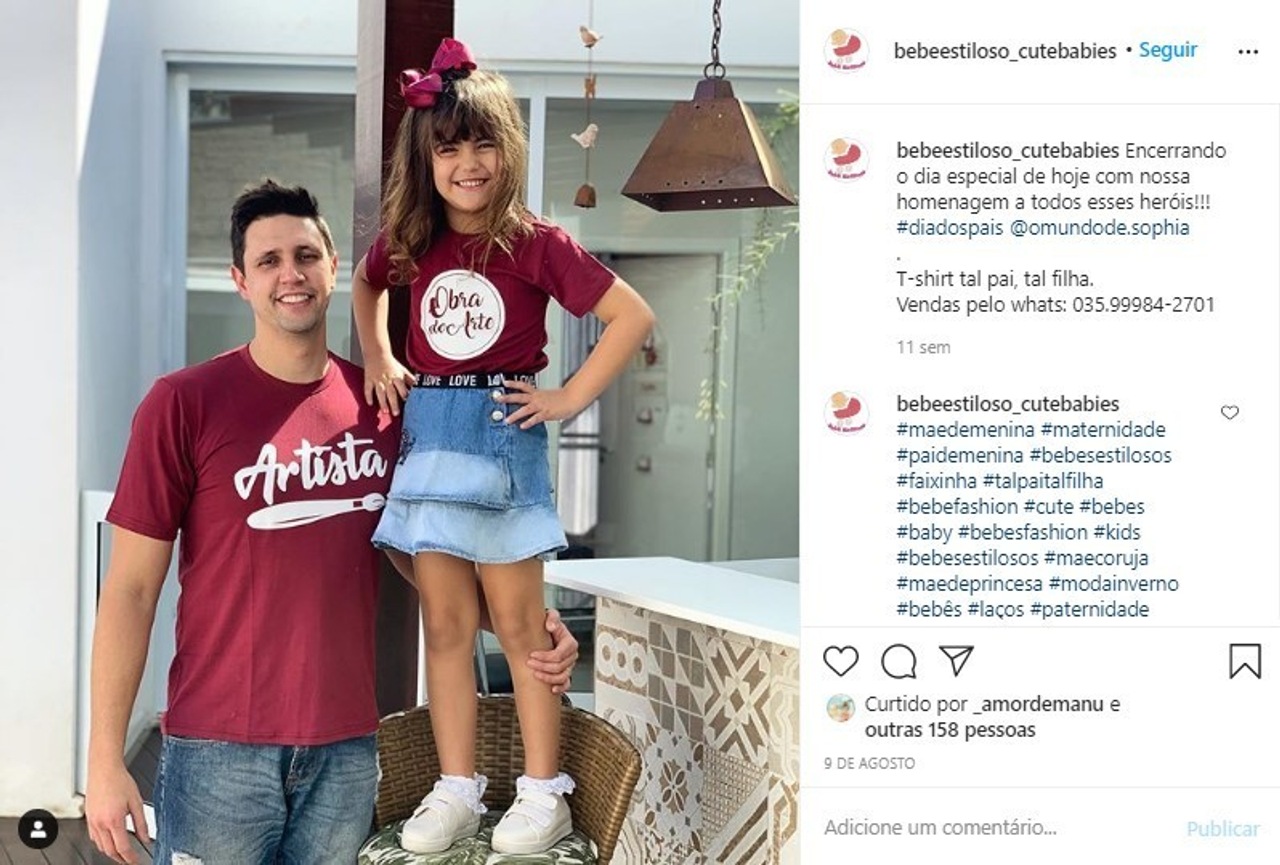The image size is (1280, 865).
Task: Open the comment bubble icon
Action: 899,661
